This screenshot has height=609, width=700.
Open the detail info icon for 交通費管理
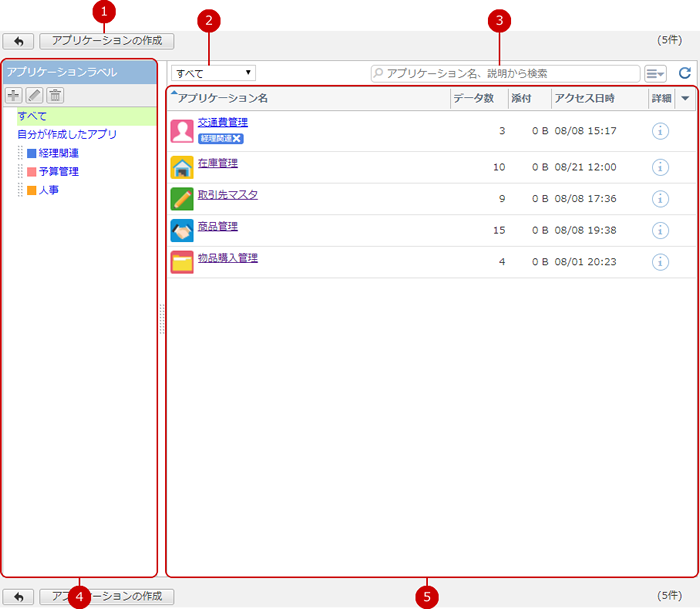pos(660,131)
